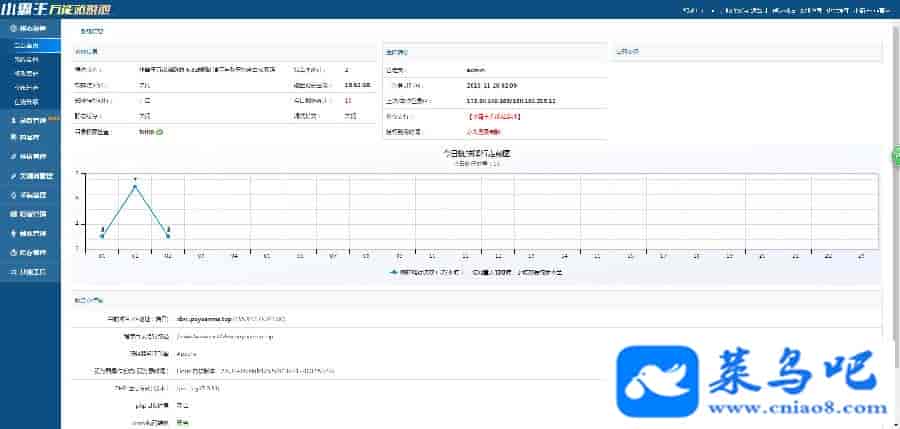Click the green floating round button at window edge
The width and height of the screenshot is (900, 429).
pyautogui.click(x=894, y=156)
